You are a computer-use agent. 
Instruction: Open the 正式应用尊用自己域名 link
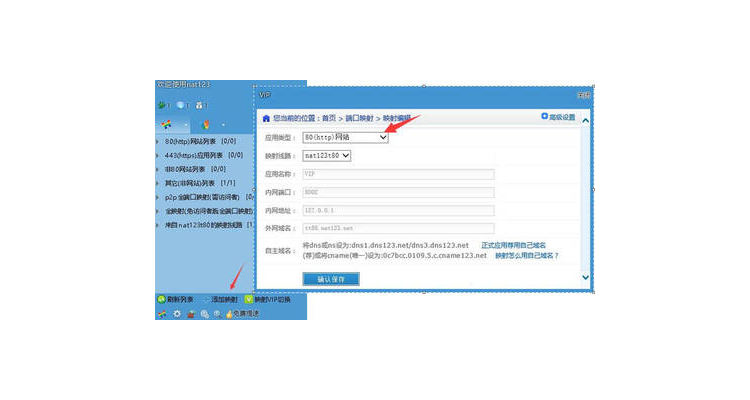tap(513, 245)
